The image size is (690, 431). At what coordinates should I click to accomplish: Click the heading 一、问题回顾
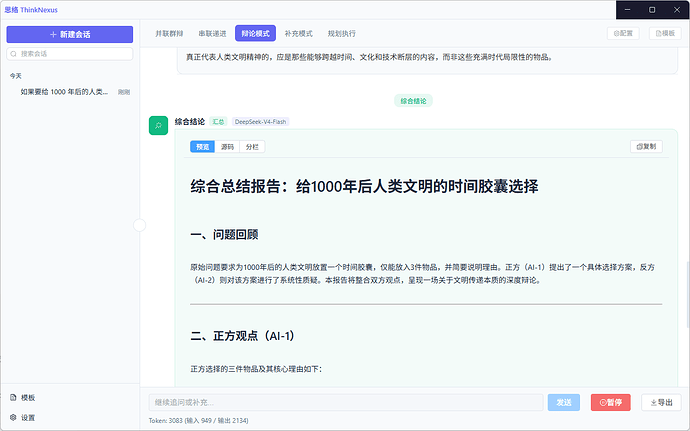[224, 235]
